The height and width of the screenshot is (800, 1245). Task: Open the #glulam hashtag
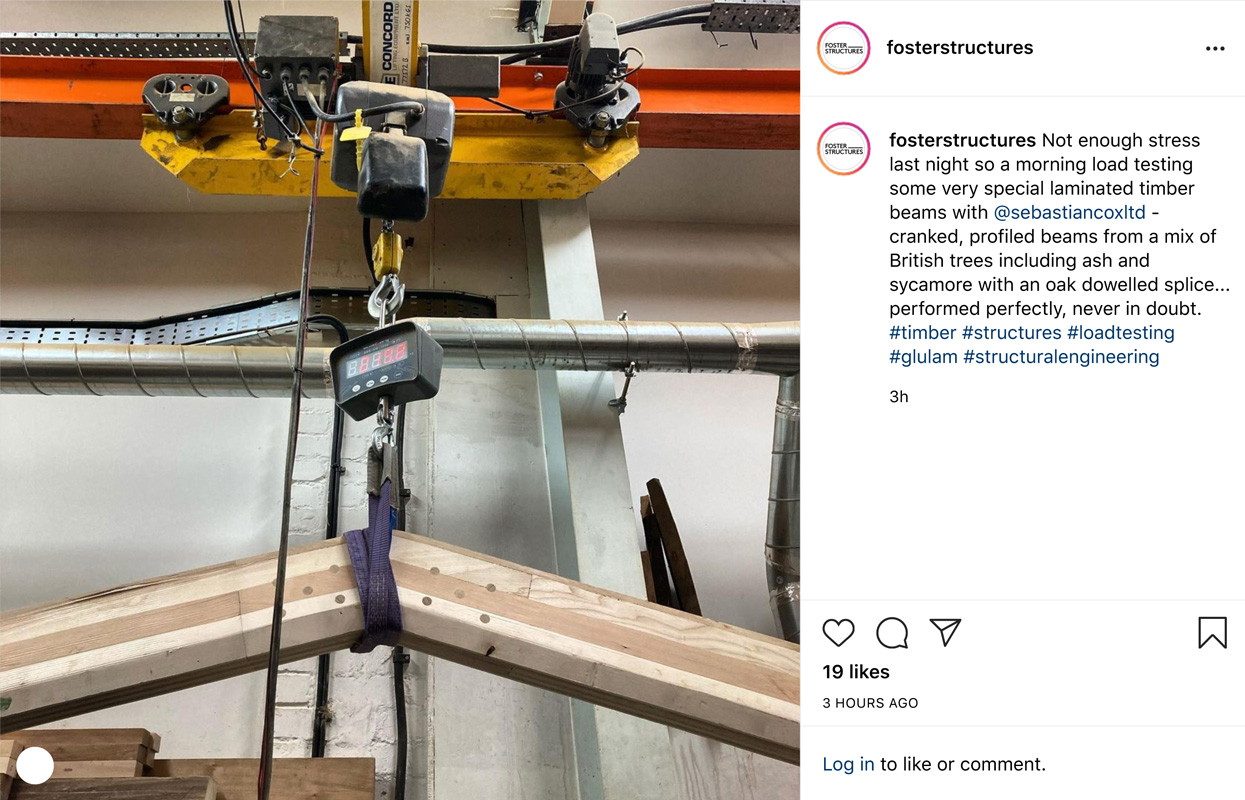click(x=923, y=356)
